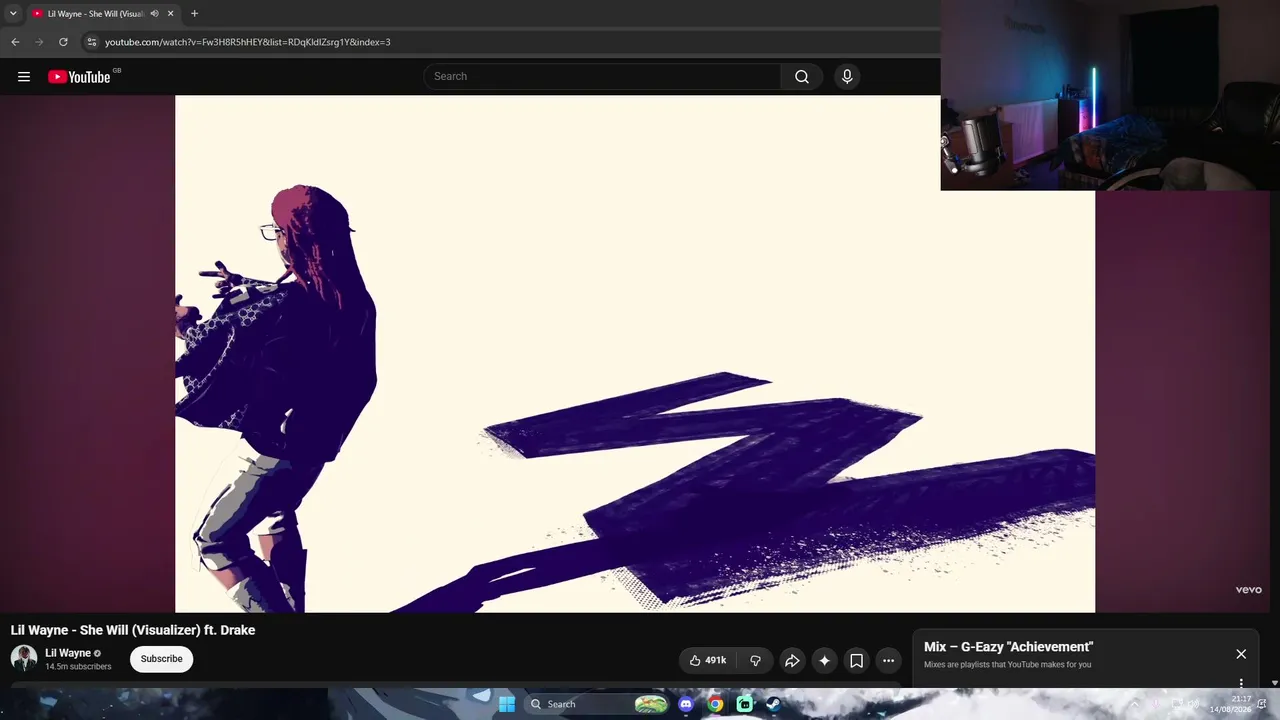Click the browser address bar URL

pos(248,42)
